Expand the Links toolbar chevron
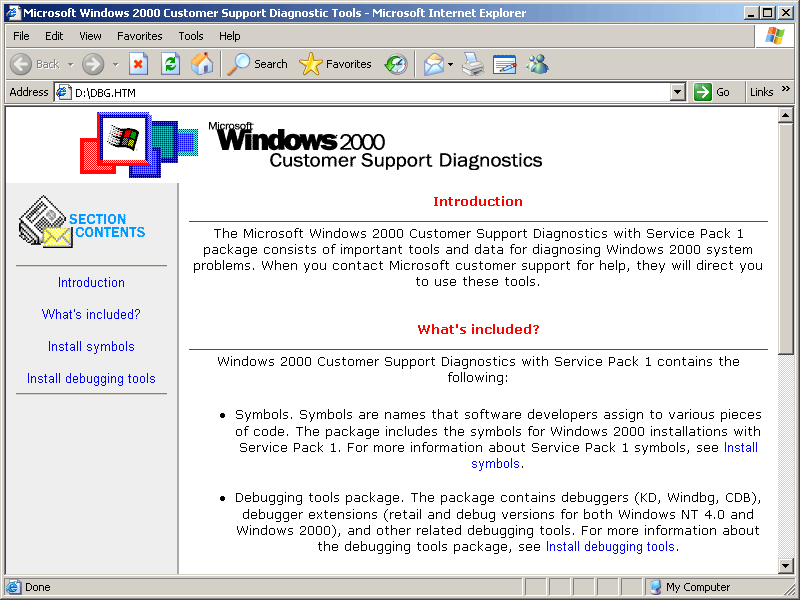The image size is (800, 600). pos(786,90)
